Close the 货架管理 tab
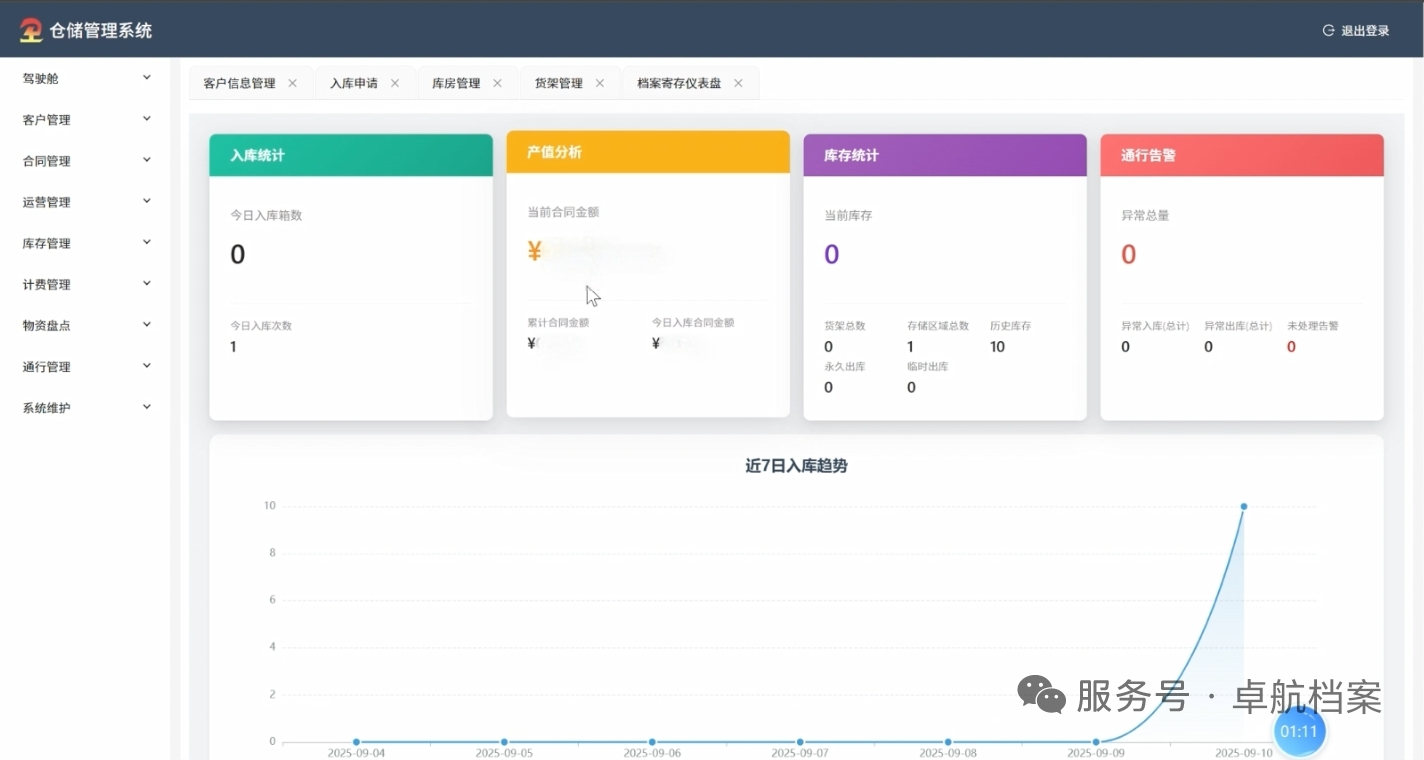1424x760 pixels. coord(600,83)
